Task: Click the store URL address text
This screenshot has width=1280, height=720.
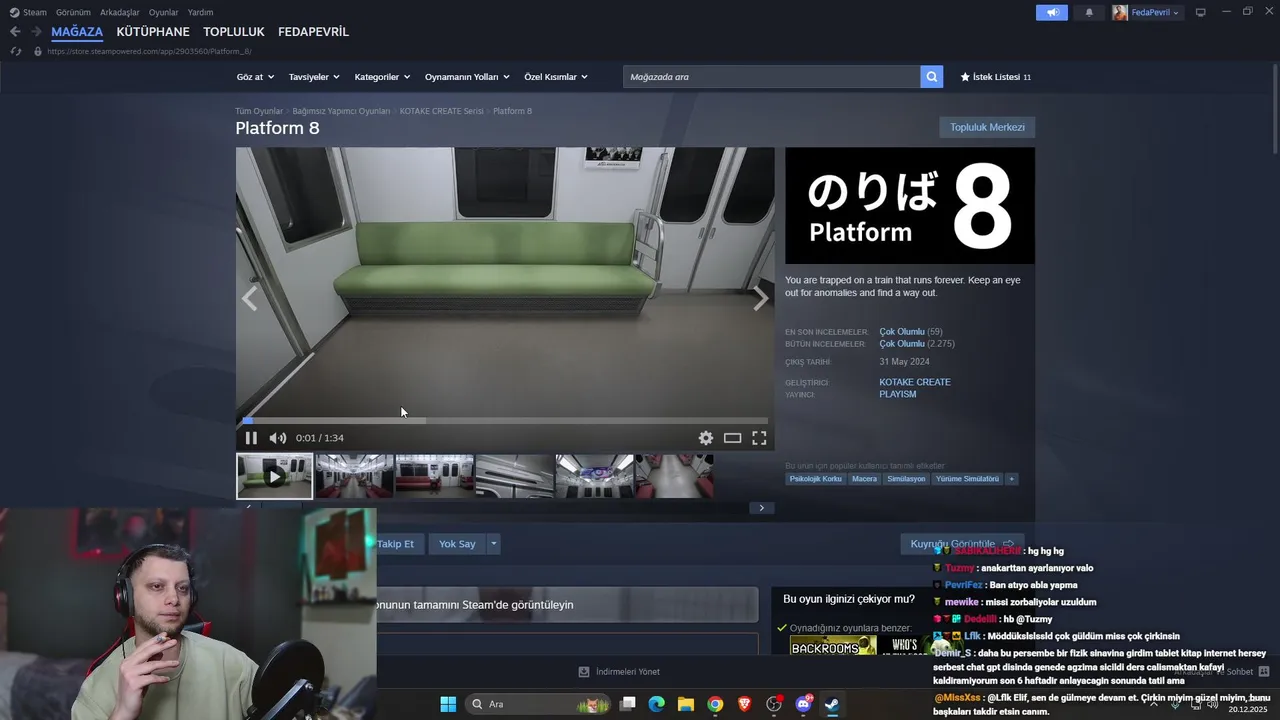Action: (149, 51)
